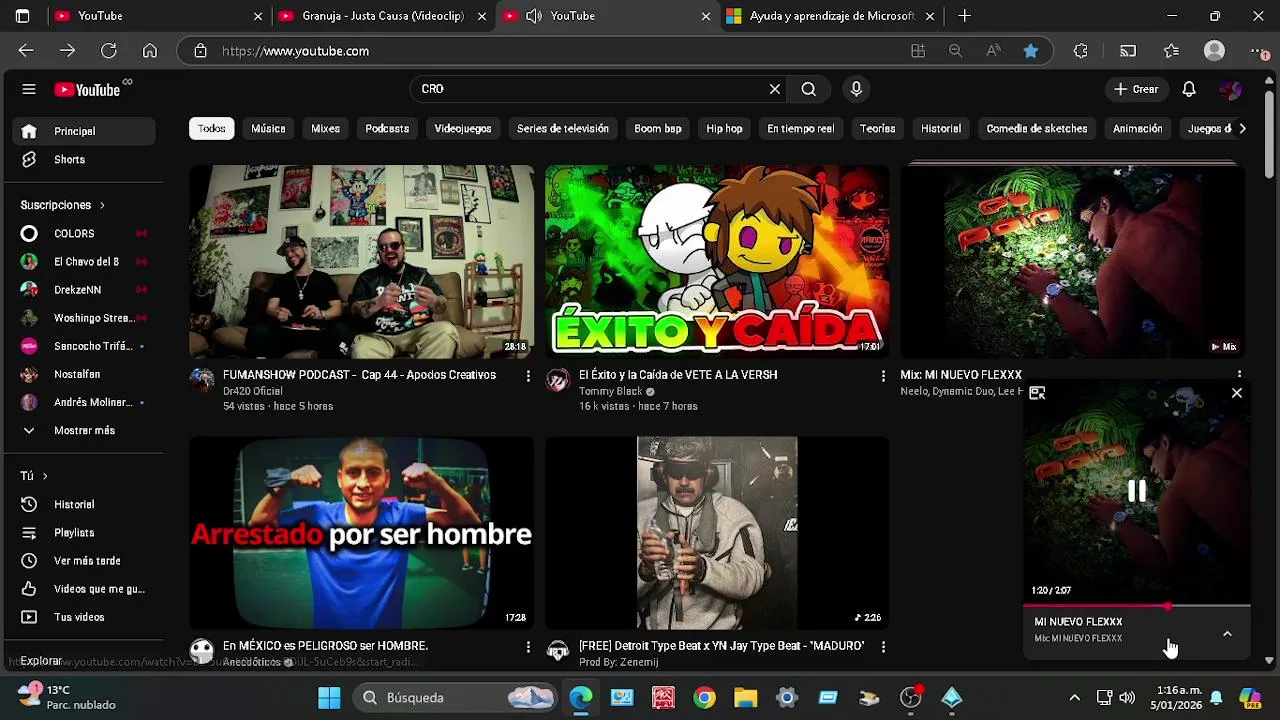Open the YouTube guide hamburger menu

(29, 89)
